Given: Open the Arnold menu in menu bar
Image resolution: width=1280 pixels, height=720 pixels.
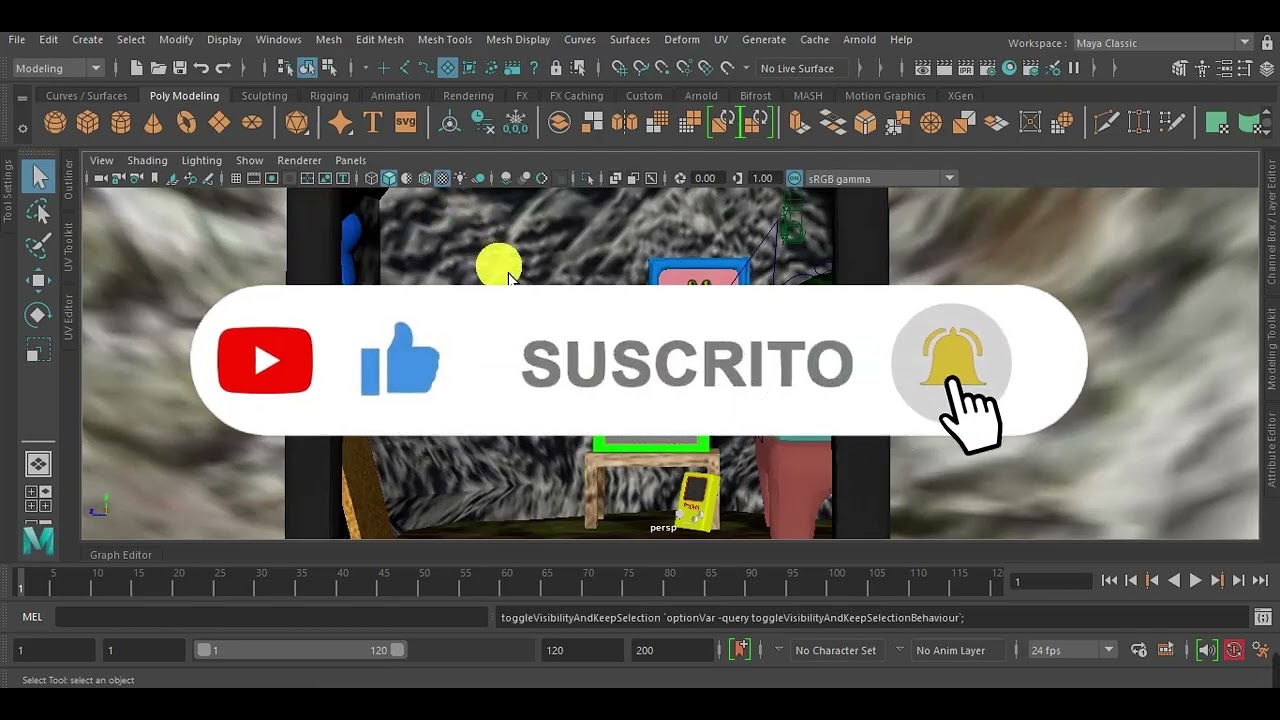Looking at the screenshot, I should pos(859,40).
